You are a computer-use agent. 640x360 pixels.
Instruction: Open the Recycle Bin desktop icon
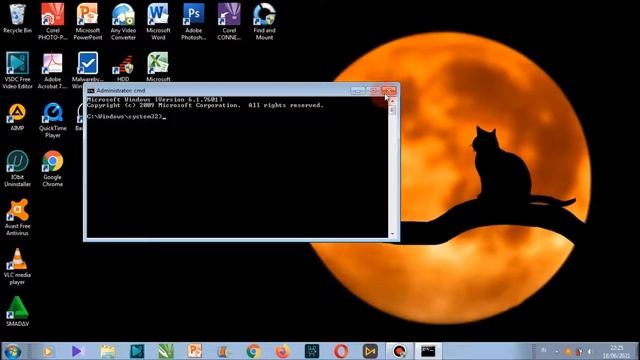click(17, 19)
